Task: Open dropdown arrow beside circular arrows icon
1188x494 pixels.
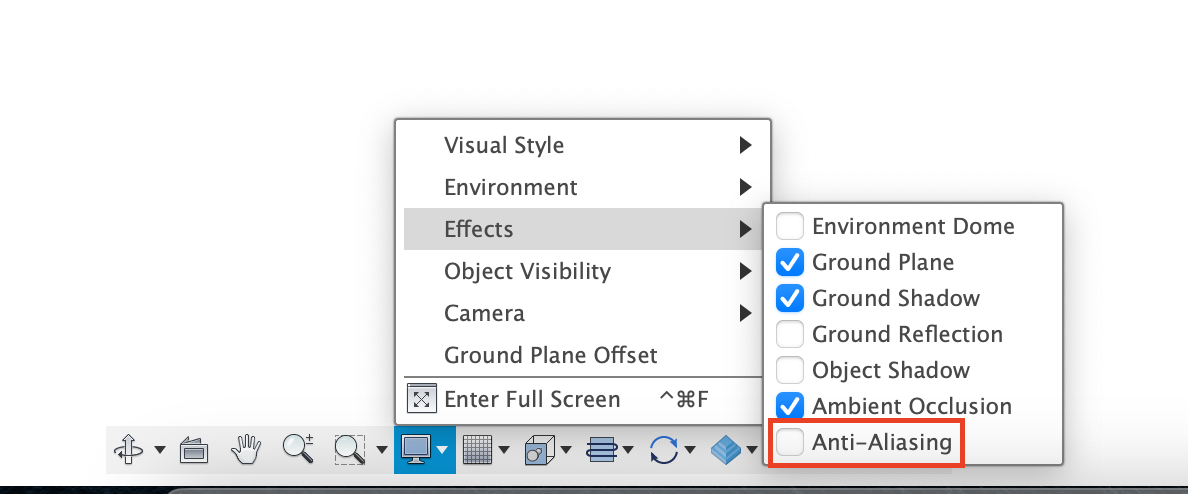Action: (690, 450)
